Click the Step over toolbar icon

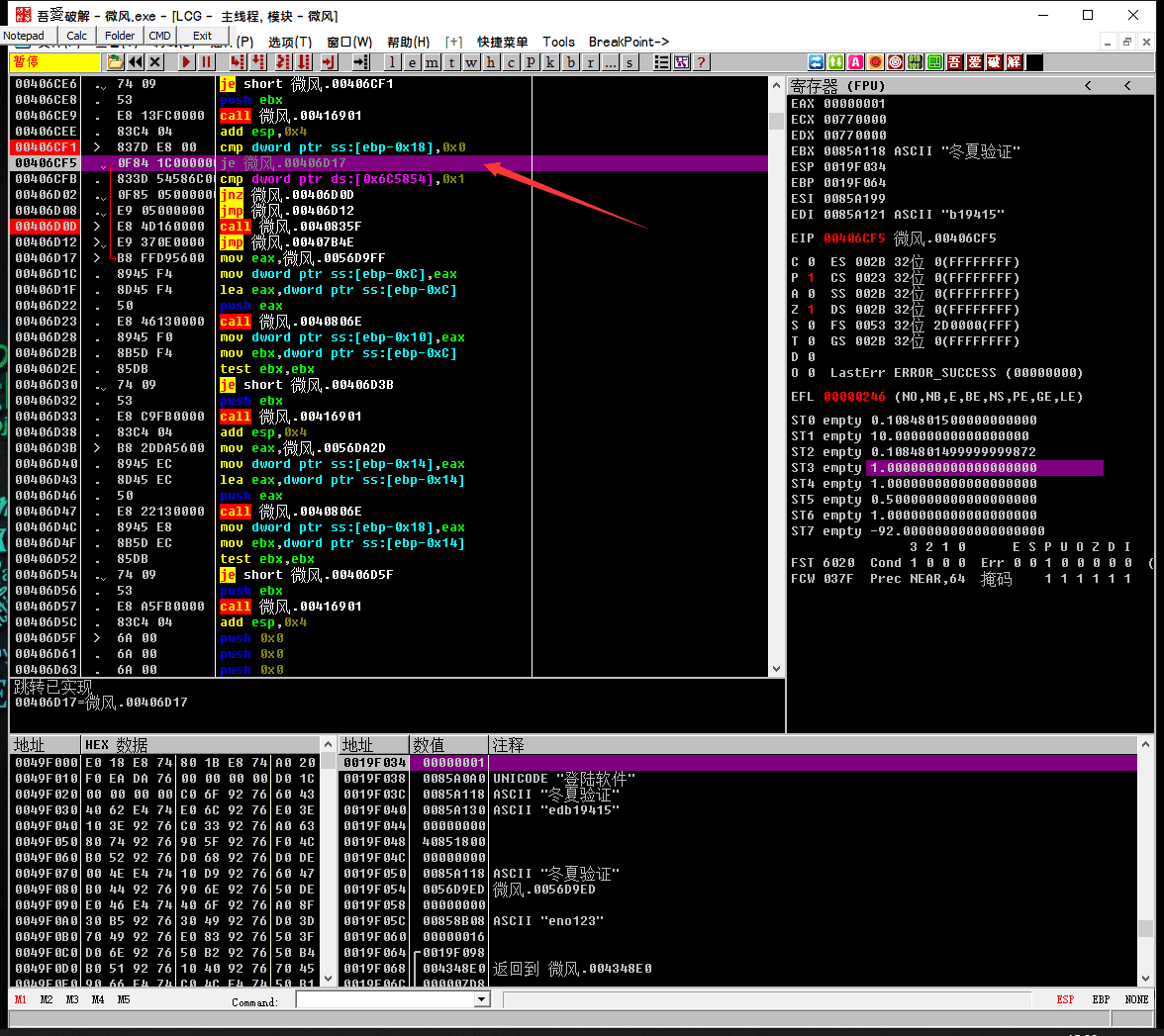[x=257, y=62]
